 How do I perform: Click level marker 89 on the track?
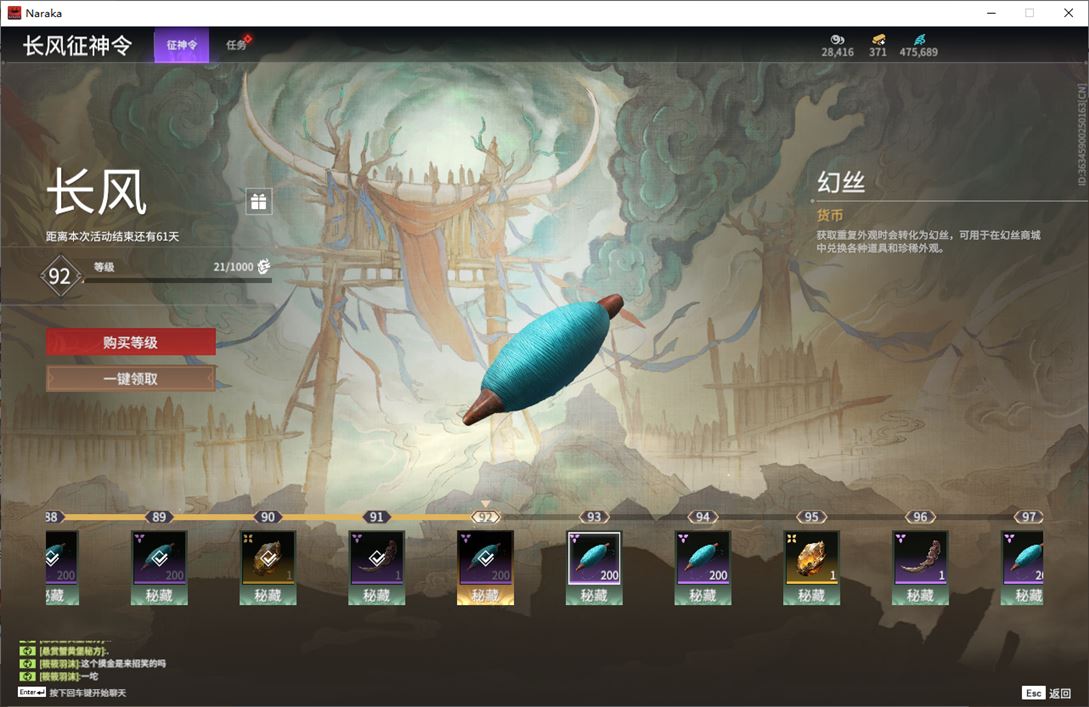point(159,517)
